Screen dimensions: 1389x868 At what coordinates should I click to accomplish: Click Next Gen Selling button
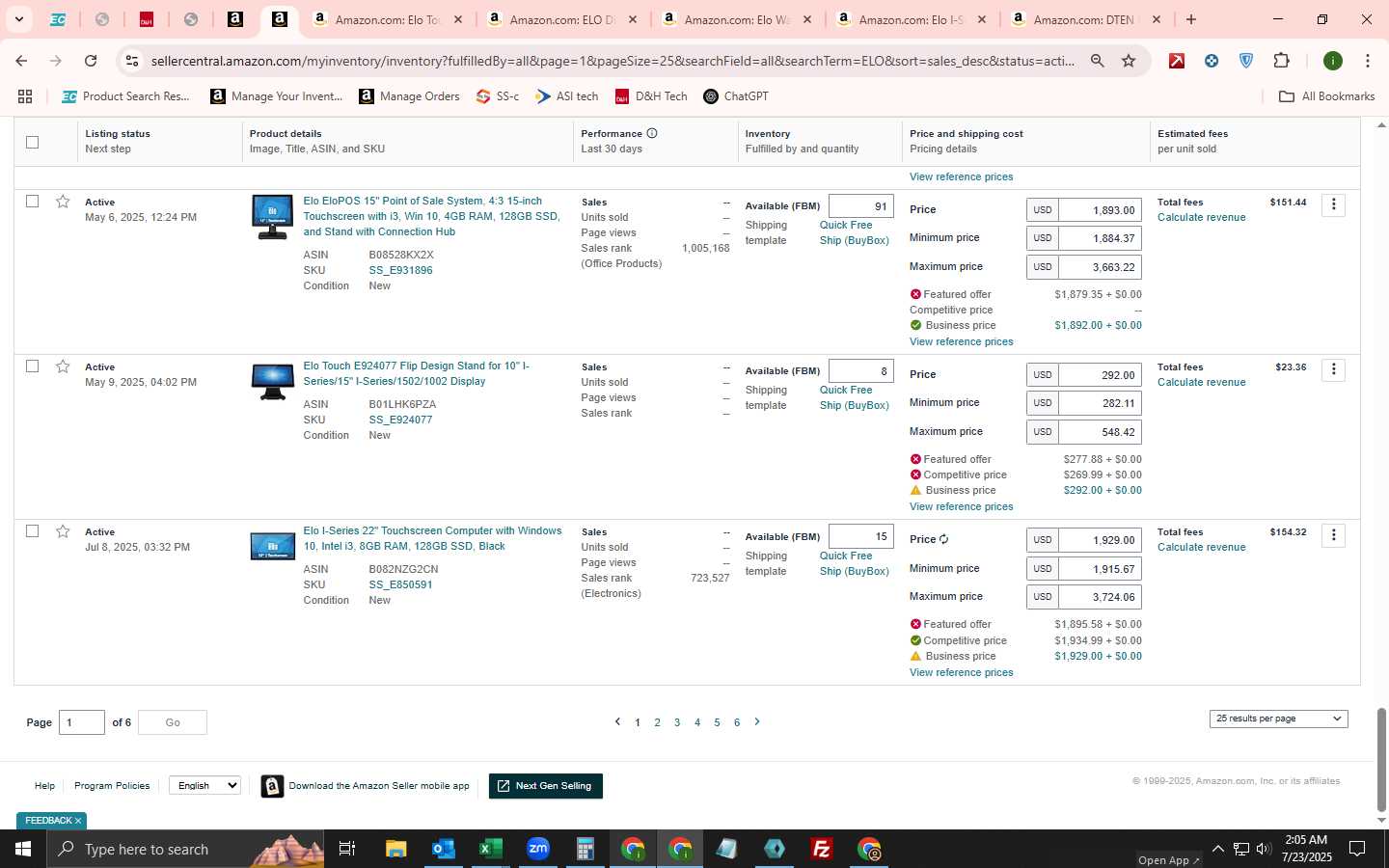tap(546, 786)
